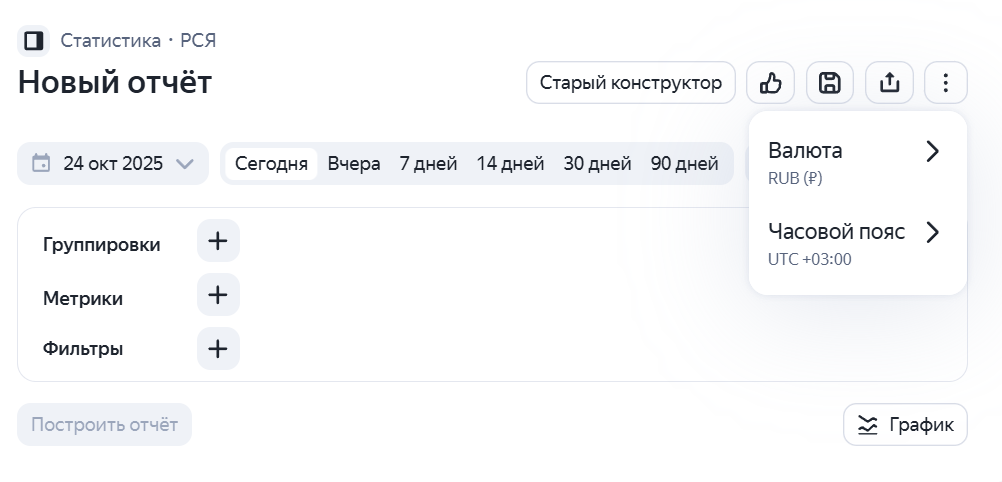1002x482 pixels.
Task: Save the report with floppy icon
Action: point(830,83)
